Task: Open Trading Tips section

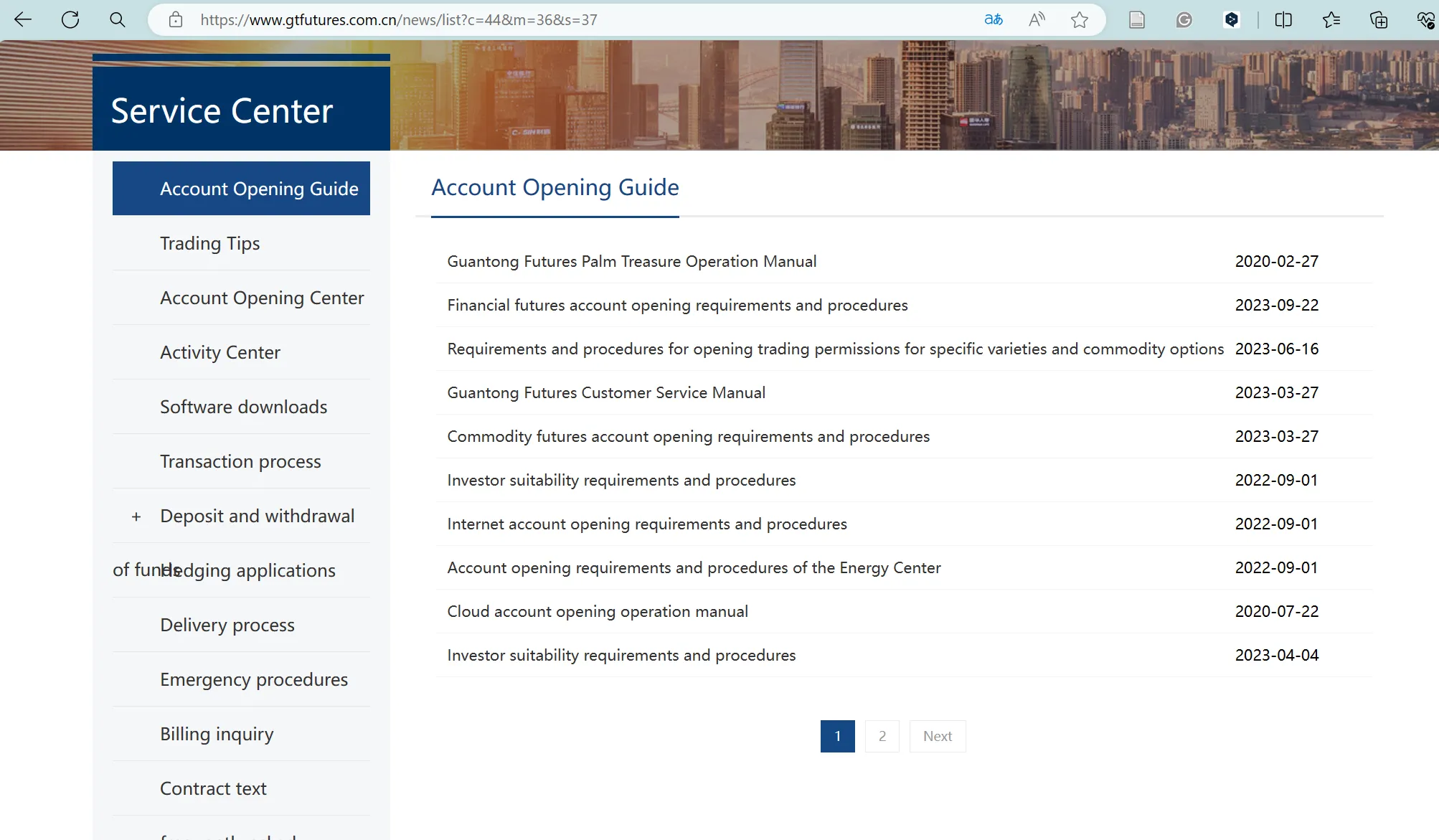Action: point(210,243)
